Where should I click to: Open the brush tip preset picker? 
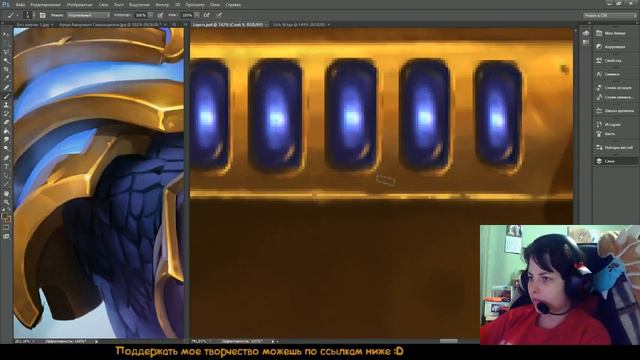[28, 15]
